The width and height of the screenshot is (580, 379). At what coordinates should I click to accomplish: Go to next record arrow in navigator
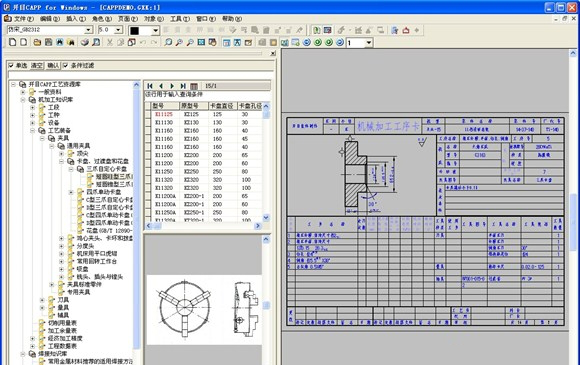click(172, 86)
